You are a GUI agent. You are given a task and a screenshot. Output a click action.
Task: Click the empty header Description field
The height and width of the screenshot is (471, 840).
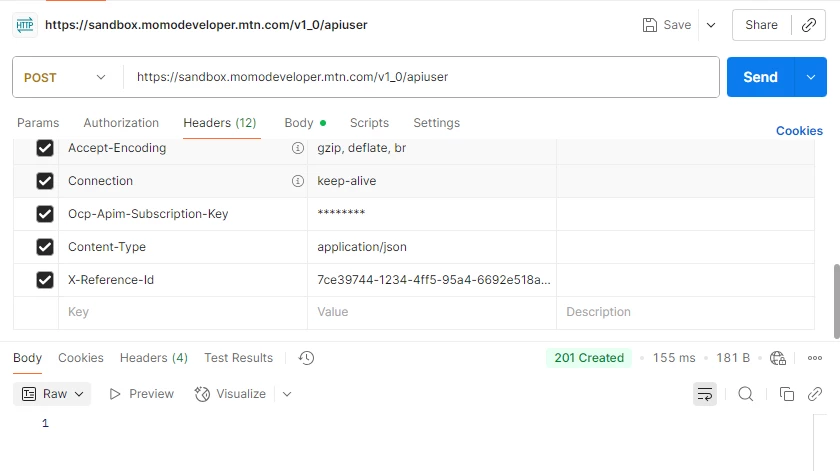pyautogui.click(x=685, y=312)
